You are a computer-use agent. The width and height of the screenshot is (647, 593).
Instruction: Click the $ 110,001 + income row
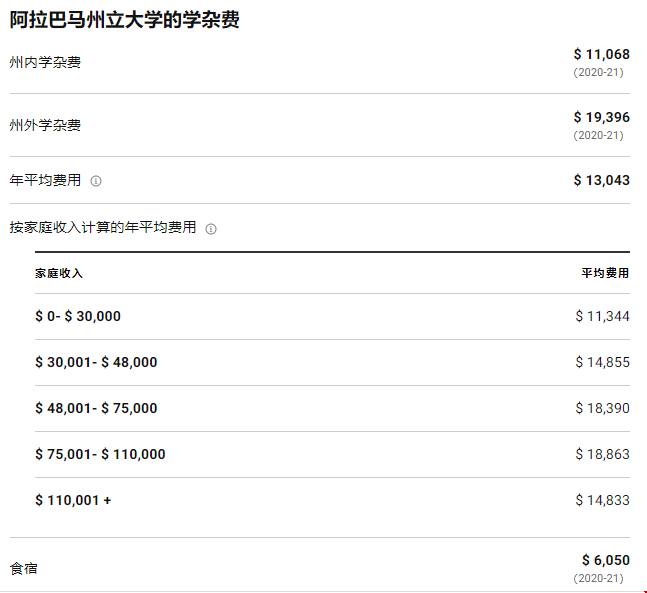[332, 501]
